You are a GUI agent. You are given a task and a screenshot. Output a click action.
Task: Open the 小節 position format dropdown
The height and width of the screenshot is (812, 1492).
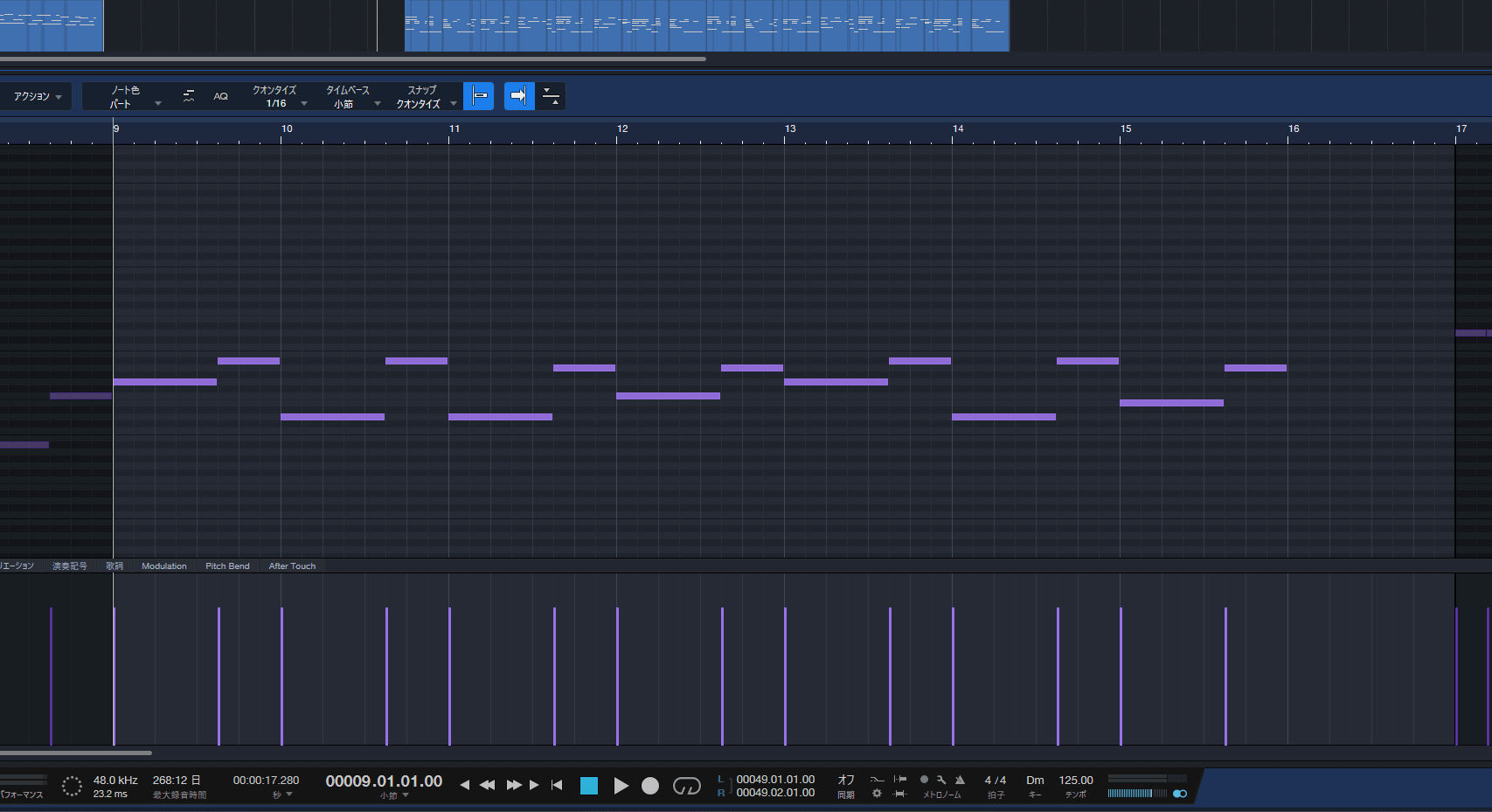(x=394, y=796)
